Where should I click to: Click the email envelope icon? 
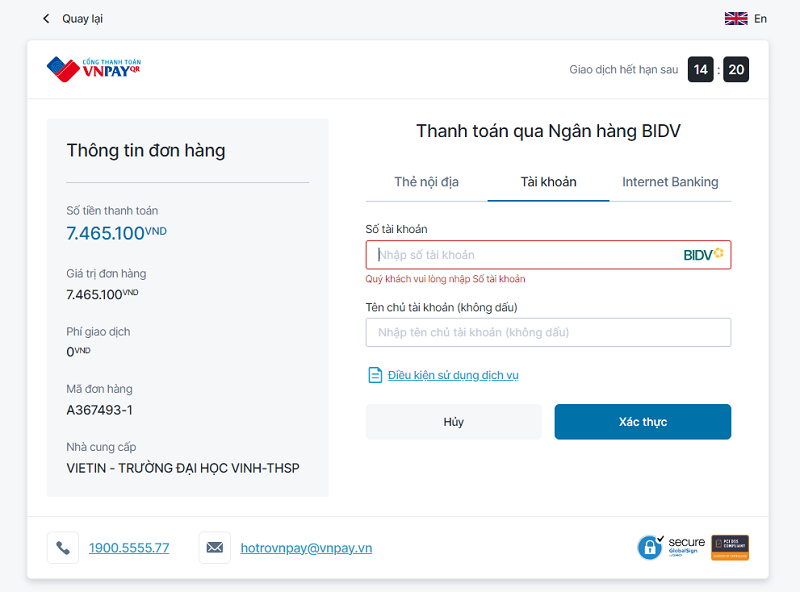point(215,548)
